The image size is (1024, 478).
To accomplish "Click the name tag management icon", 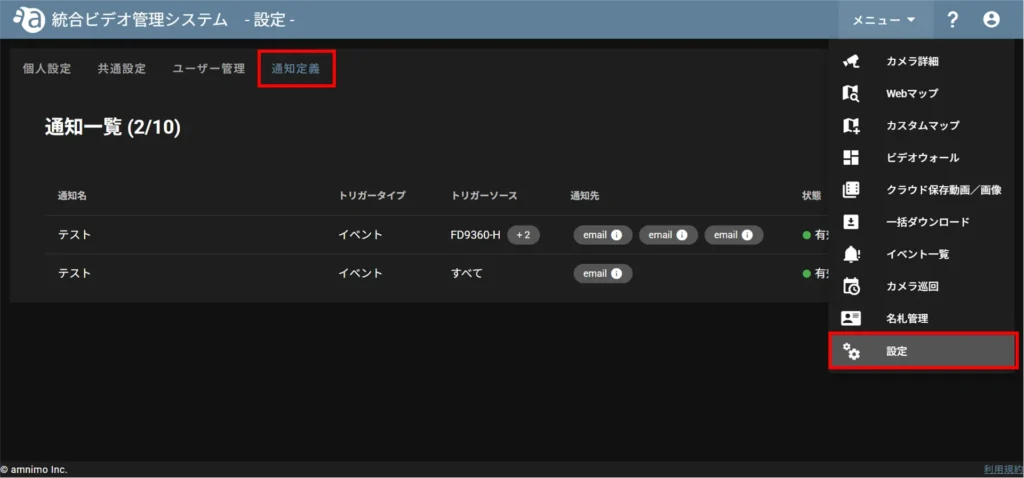I will (x=851, y=318).
